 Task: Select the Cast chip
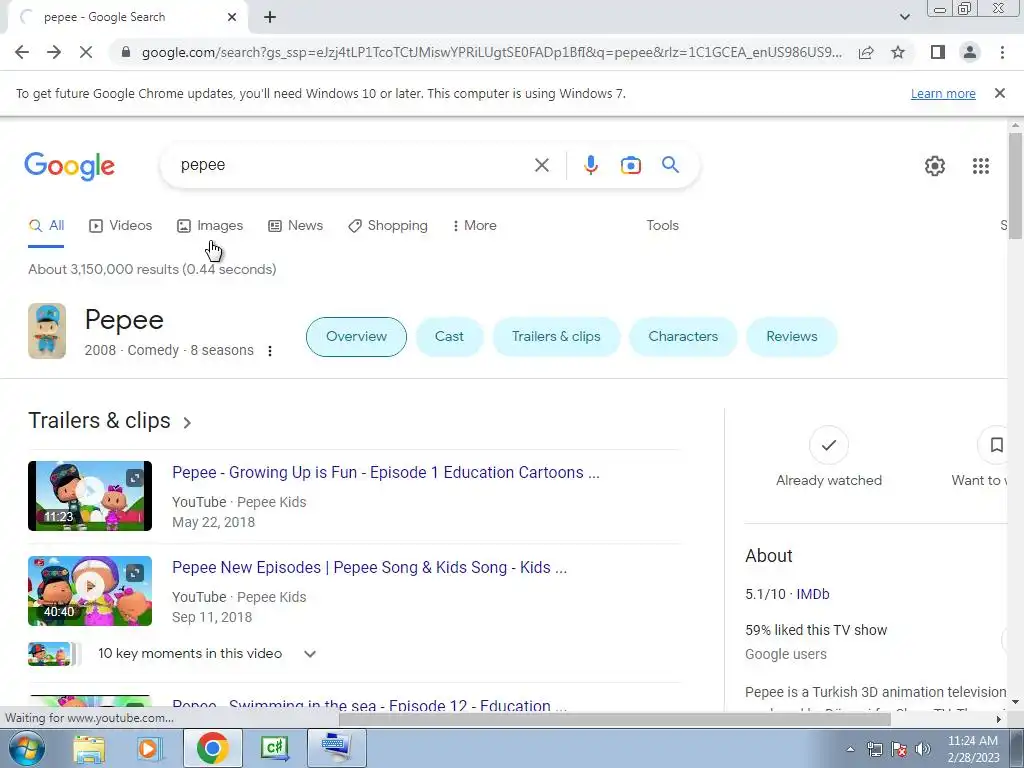[449, 337]
